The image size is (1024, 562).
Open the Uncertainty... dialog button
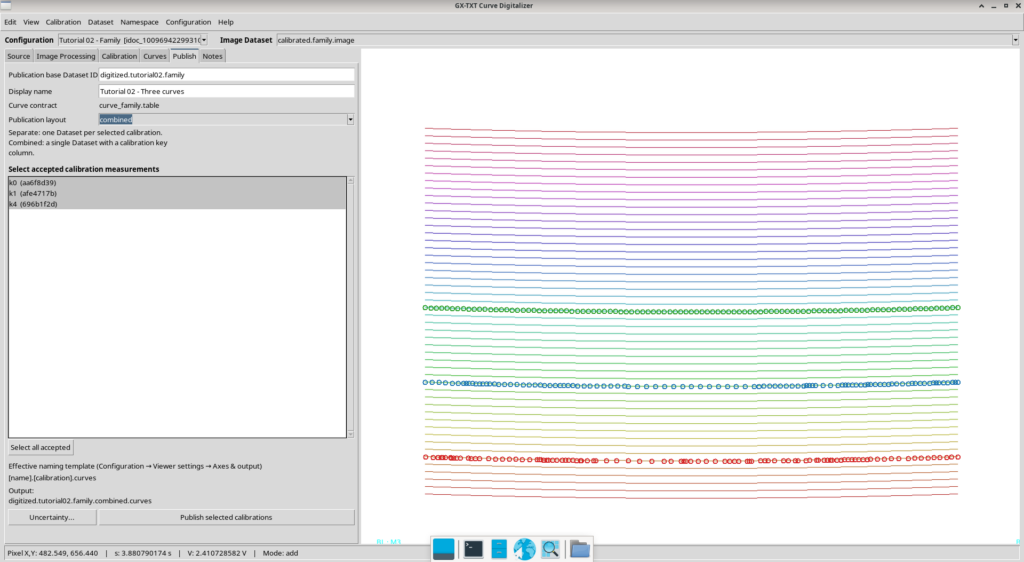click(x=52, y=518)
